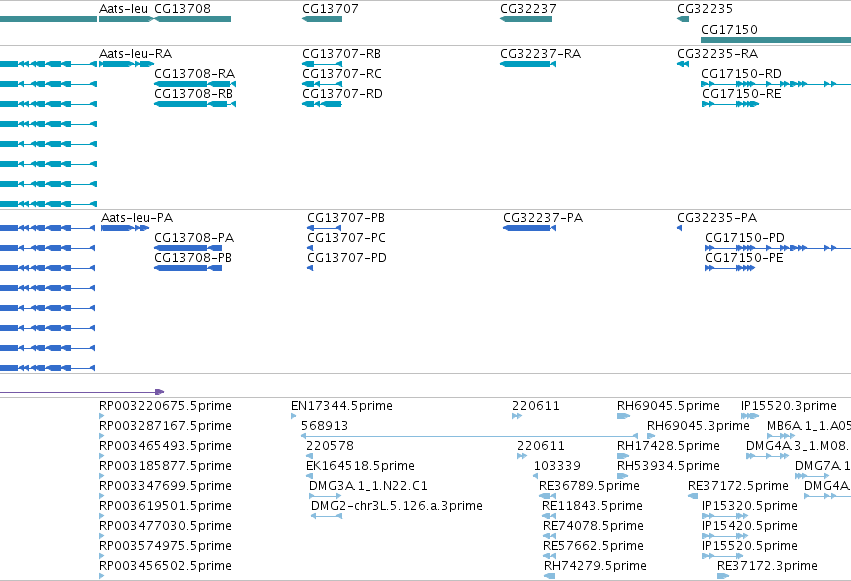Viewport: 851px width, 581px height.
Task: Select the CG32237 gene label
Action: (528, 9)
